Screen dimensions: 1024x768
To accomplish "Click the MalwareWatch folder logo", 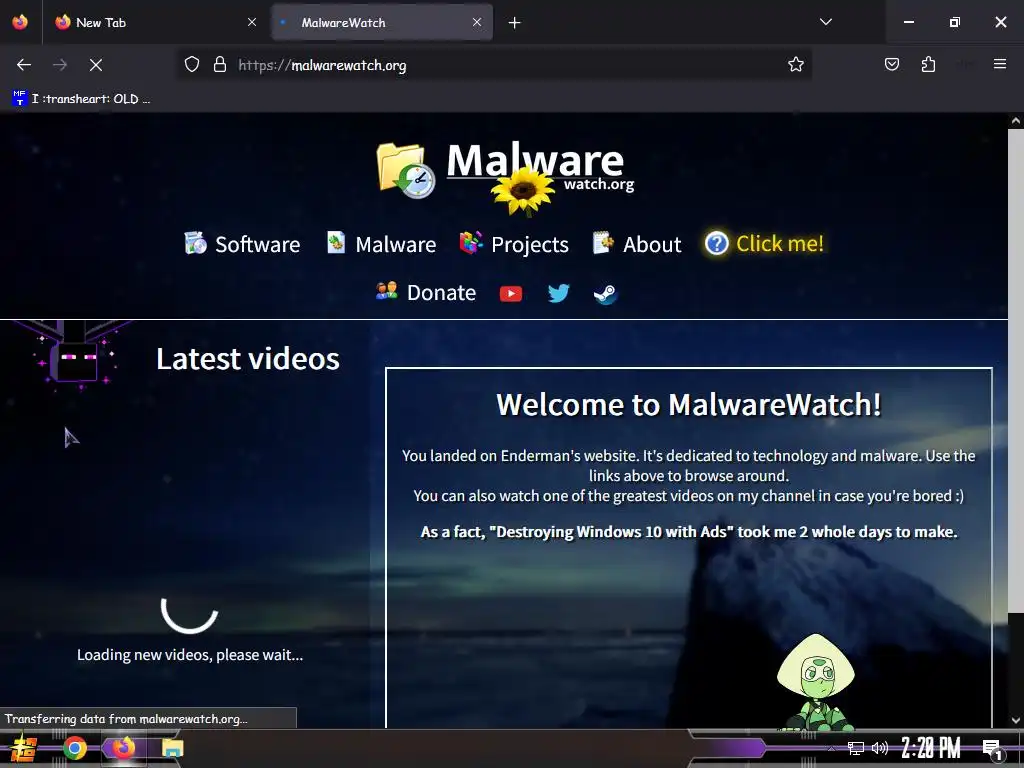I will 406,170.
